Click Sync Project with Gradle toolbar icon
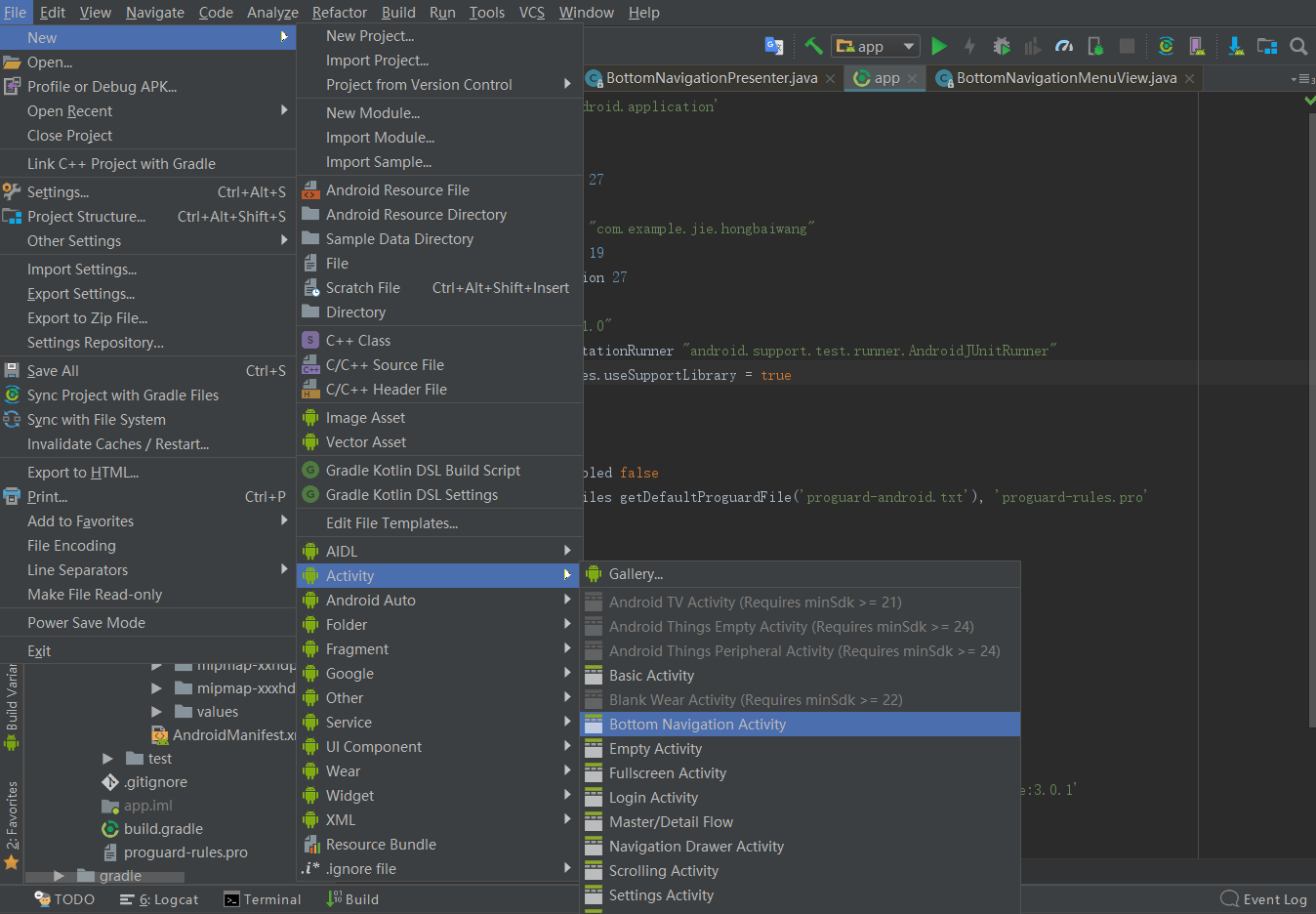The width and height of the screenshot is (1316, 914). pyautogui.click(x=1166, y=46)
